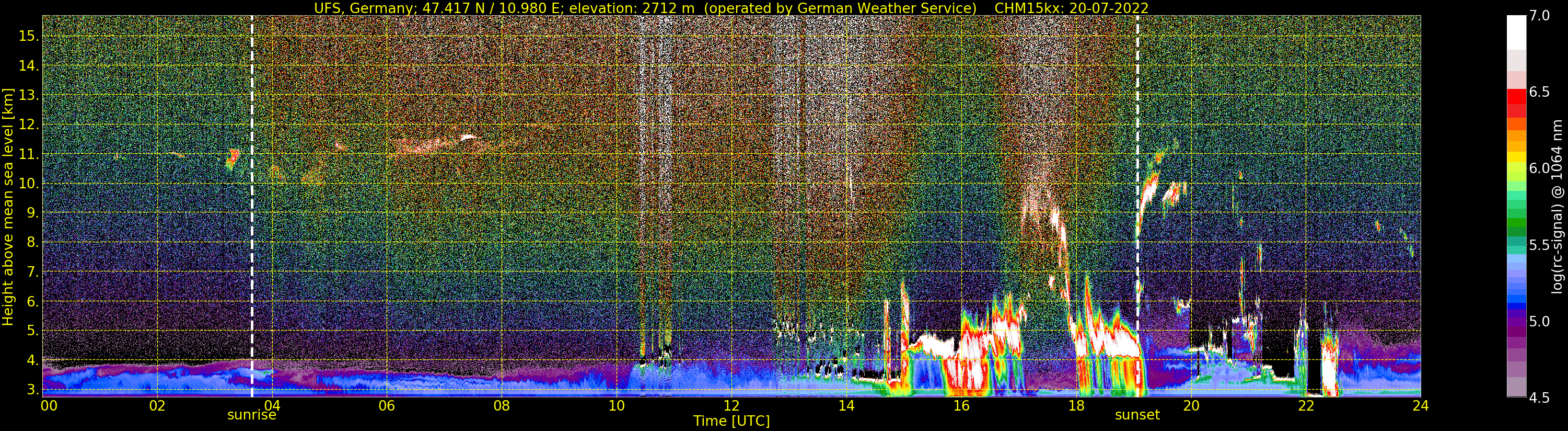Click the '10.' height tick label
This screenshot has height=431, width=1568.
tap(29, 184)
